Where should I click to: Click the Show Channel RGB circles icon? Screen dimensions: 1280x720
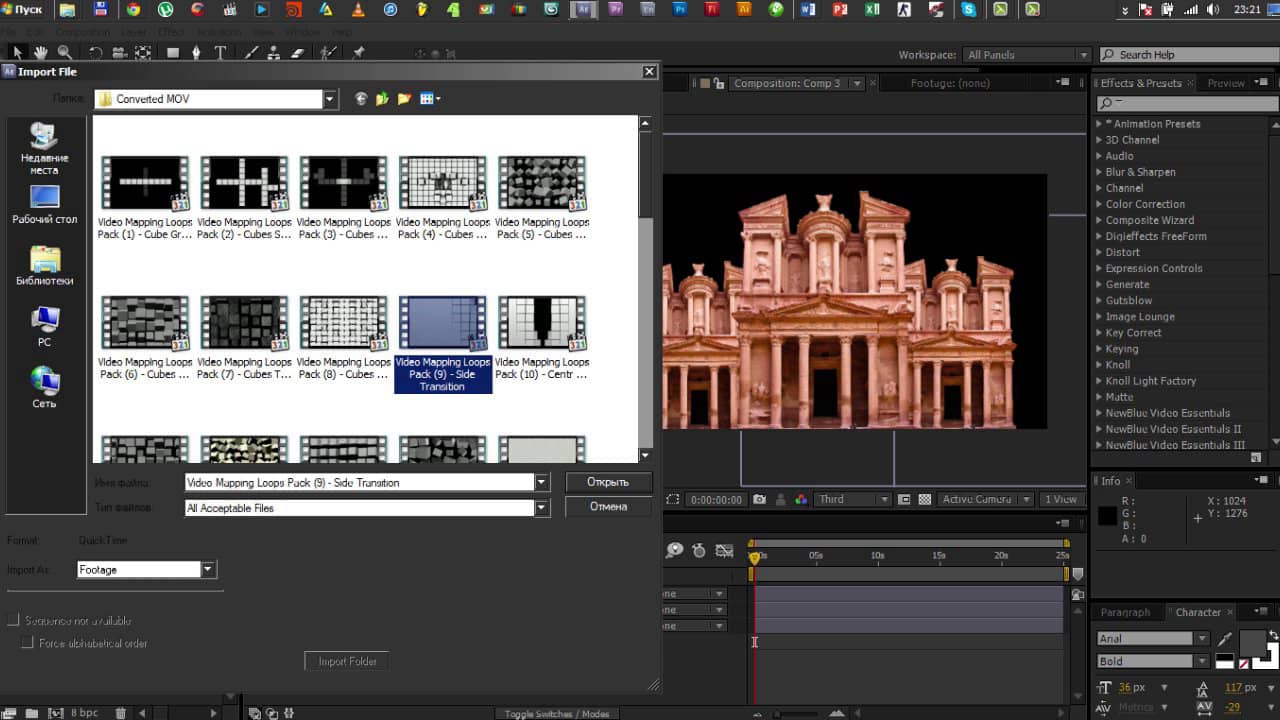coord(801,499)
